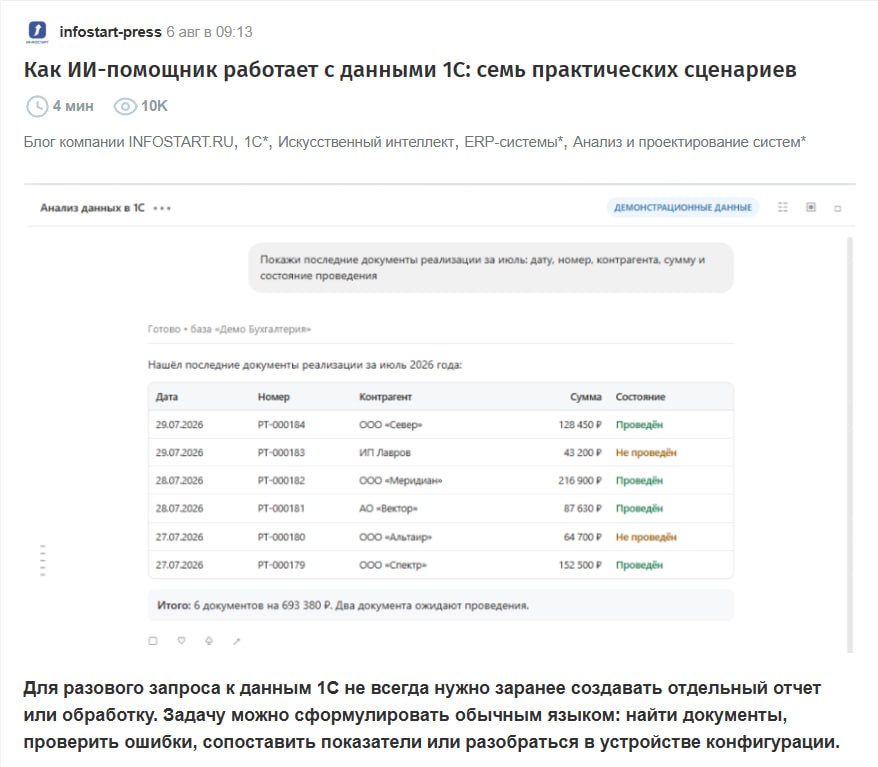The width and height of the screenshot is (878, 767).
Task: Click the grid-list view icon beside the demo badge
Action: [783, 207]
